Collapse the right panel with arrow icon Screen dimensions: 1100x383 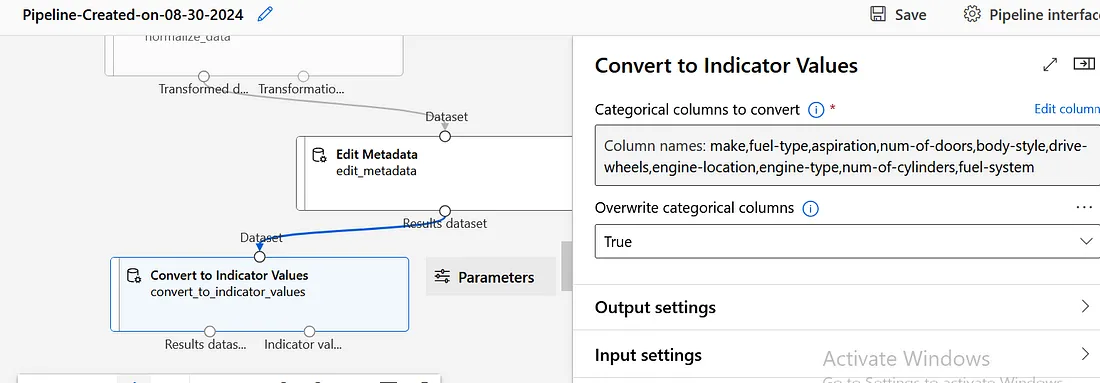tap(1084, 64)
